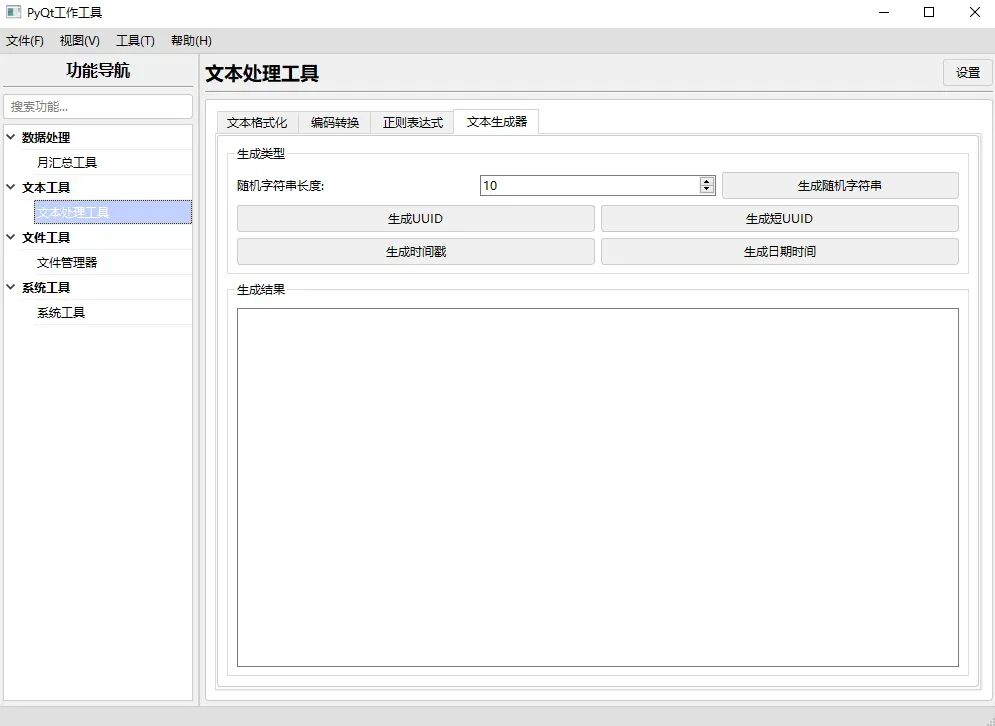995x726 pixels.
Task: Open the 视图(V) menu
Action: click(80, 41)
